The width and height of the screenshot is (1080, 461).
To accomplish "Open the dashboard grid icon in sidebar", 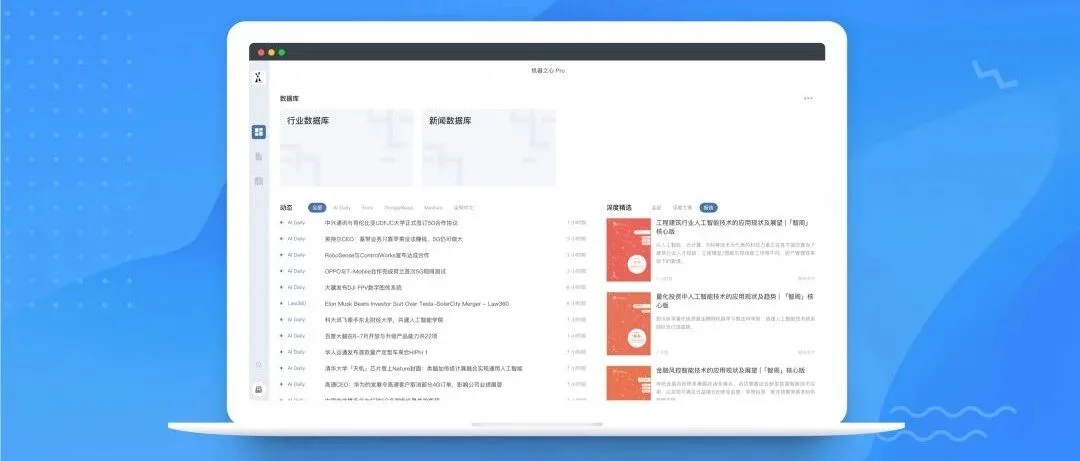I will [x=258, y=132].
